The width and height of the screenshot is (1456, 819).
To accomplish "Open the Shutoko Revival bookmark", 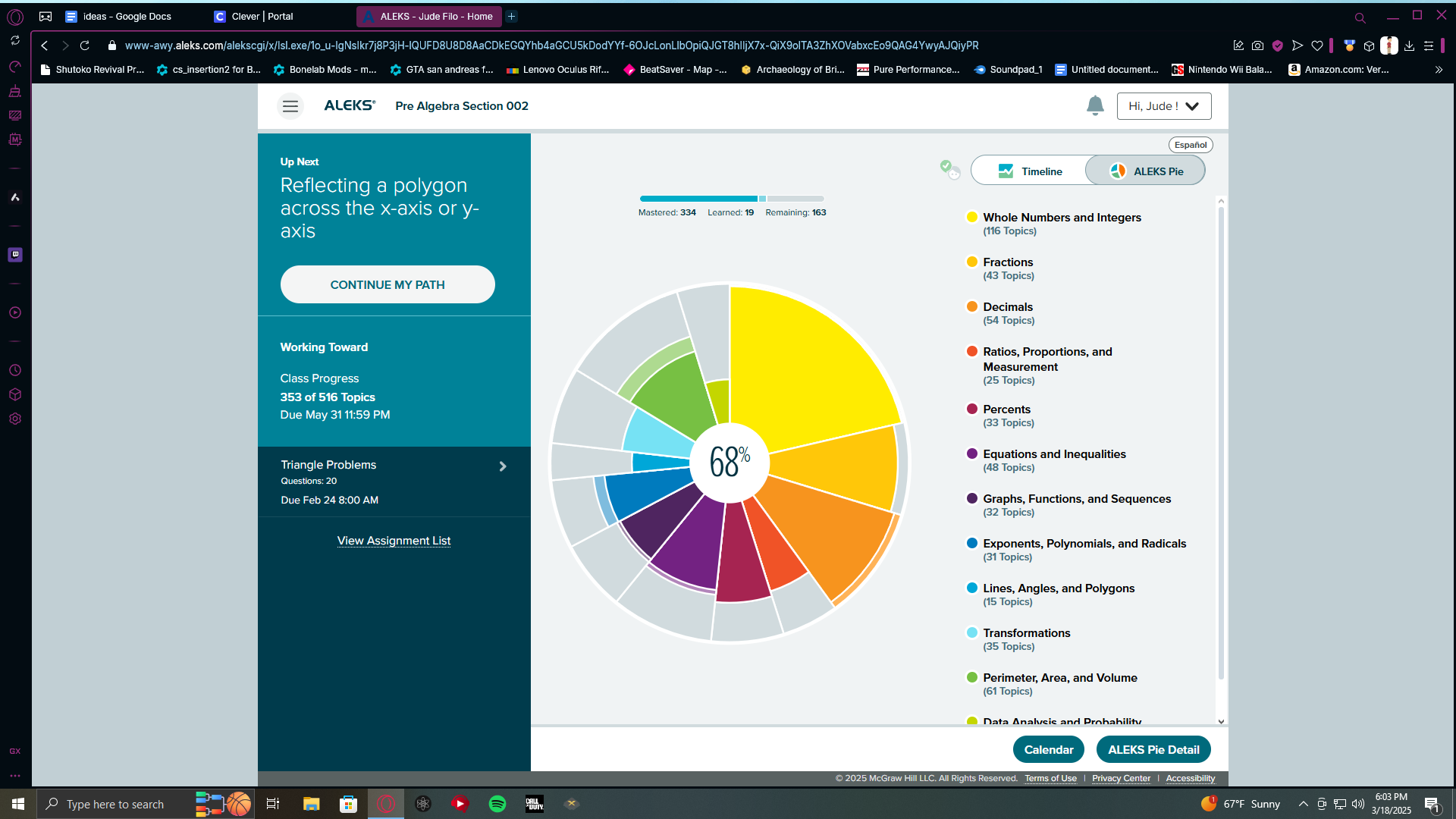I will (x=93, y=70).
